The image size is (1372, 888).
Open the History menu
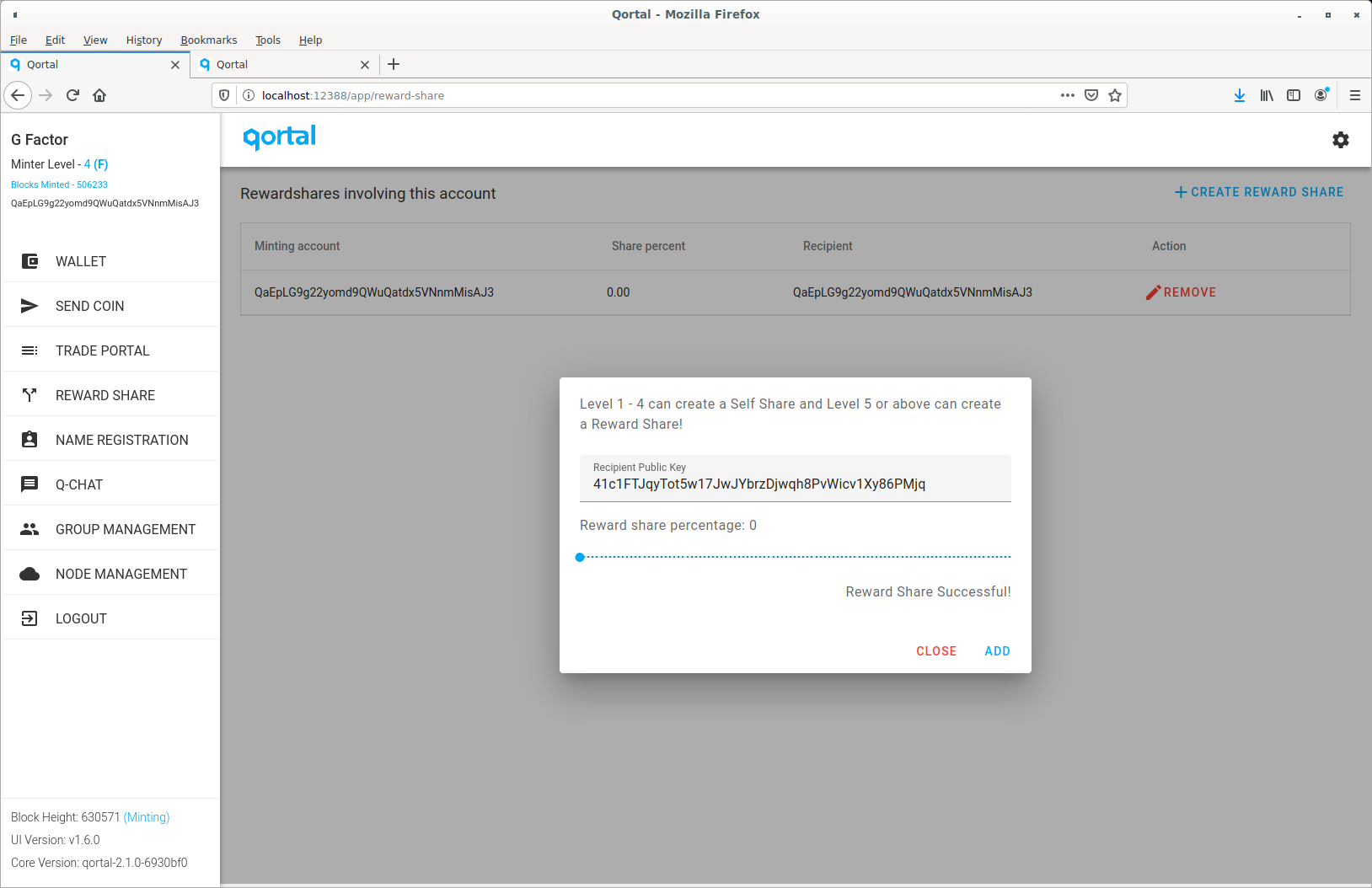click(x=144, y=40)
